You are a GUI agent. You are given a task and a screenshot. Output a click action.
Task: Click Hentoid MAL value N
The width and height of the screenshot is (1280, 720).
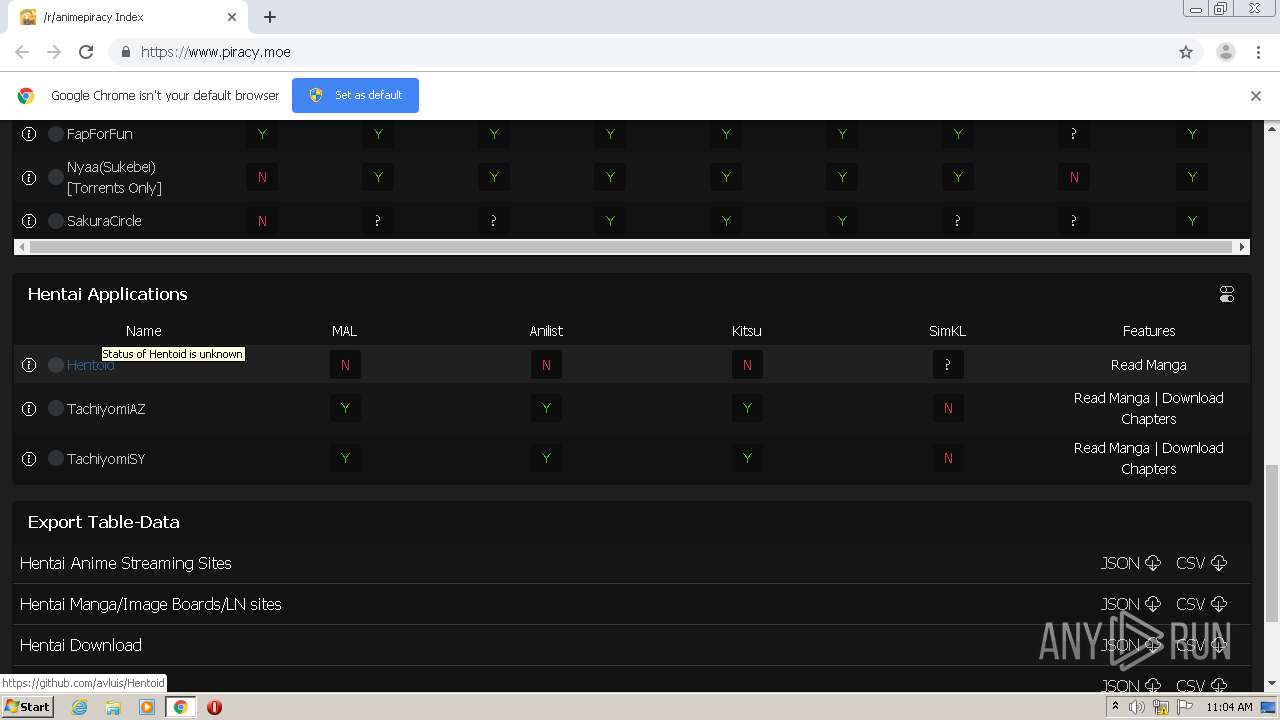pos(345,365)
